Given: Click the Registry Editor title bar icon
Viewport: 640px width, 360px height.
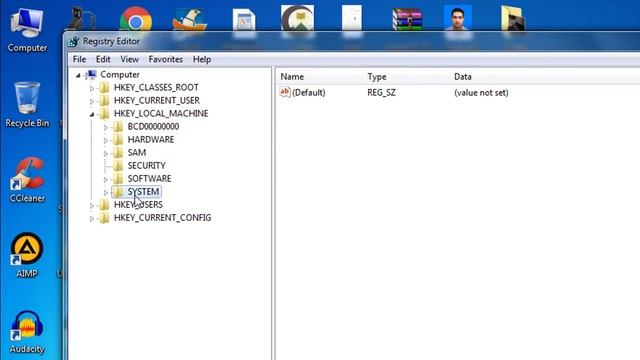Looking at the screenshot, I should pos(73,41).
